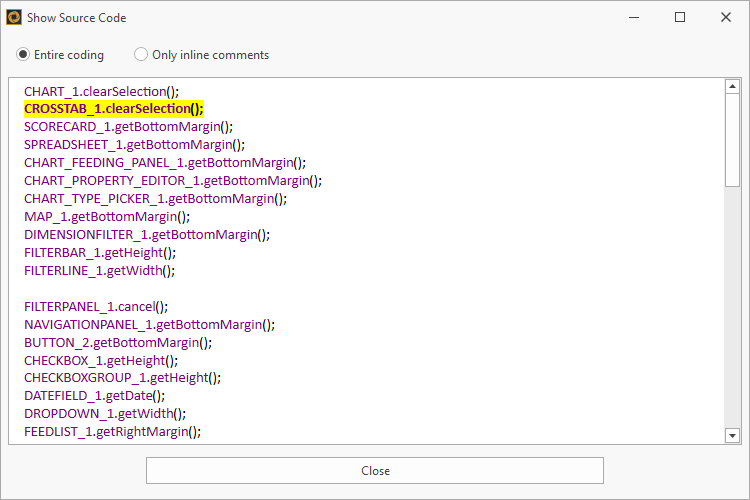Click the DATEFIELD_1.getDate code line
This screenshot has height=500, width=750.
(x=94, y=396)
